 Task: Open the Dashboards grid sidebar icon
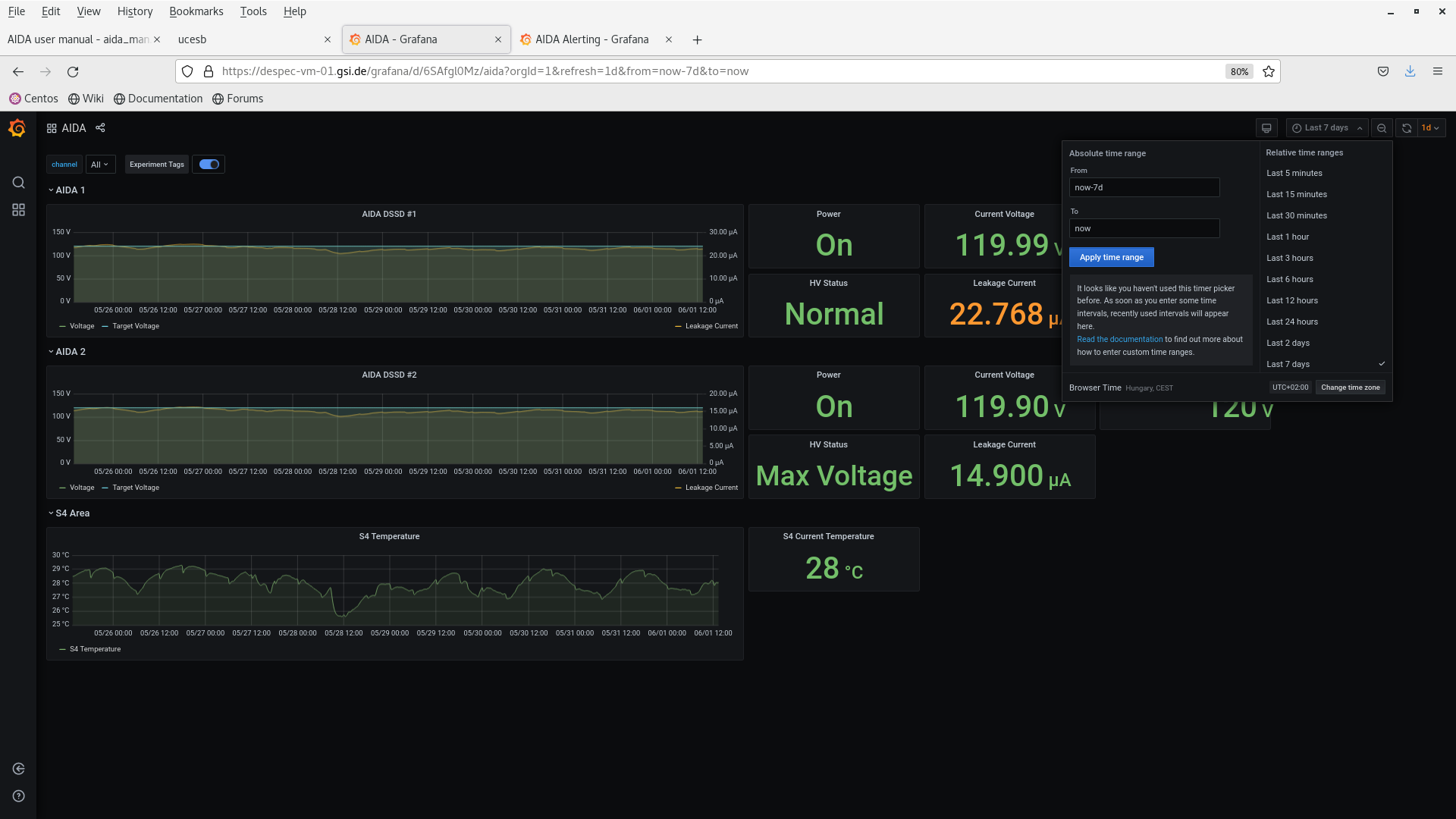click(18, 210)
